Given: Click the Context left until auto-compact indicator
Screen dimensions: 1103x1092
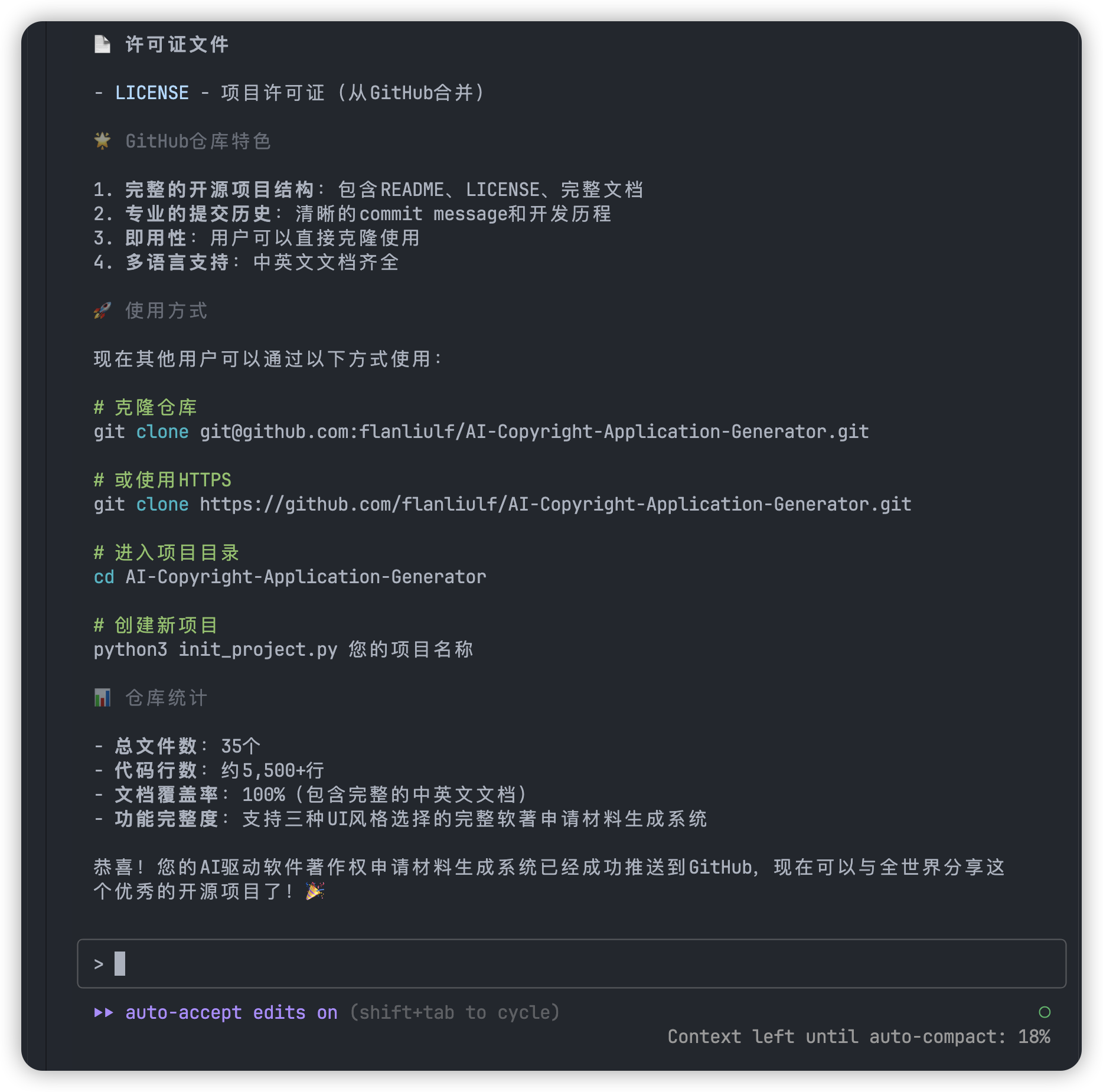Looking at the screenshot, I should tap(859, 1037).
